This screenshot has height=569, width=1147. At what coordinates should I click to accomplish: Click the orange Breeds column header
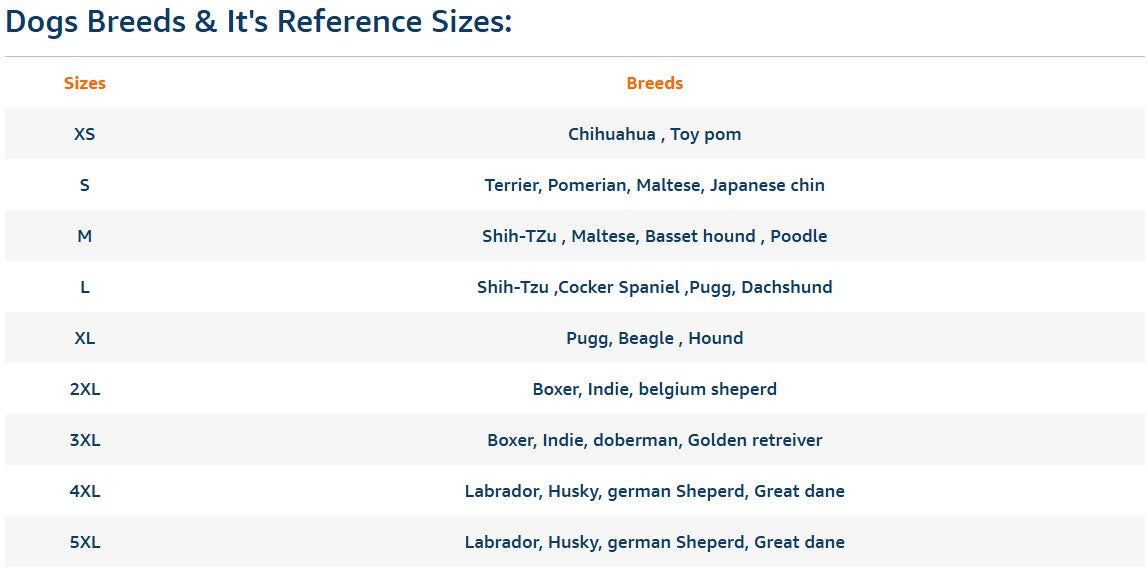[x=655, y=83]
